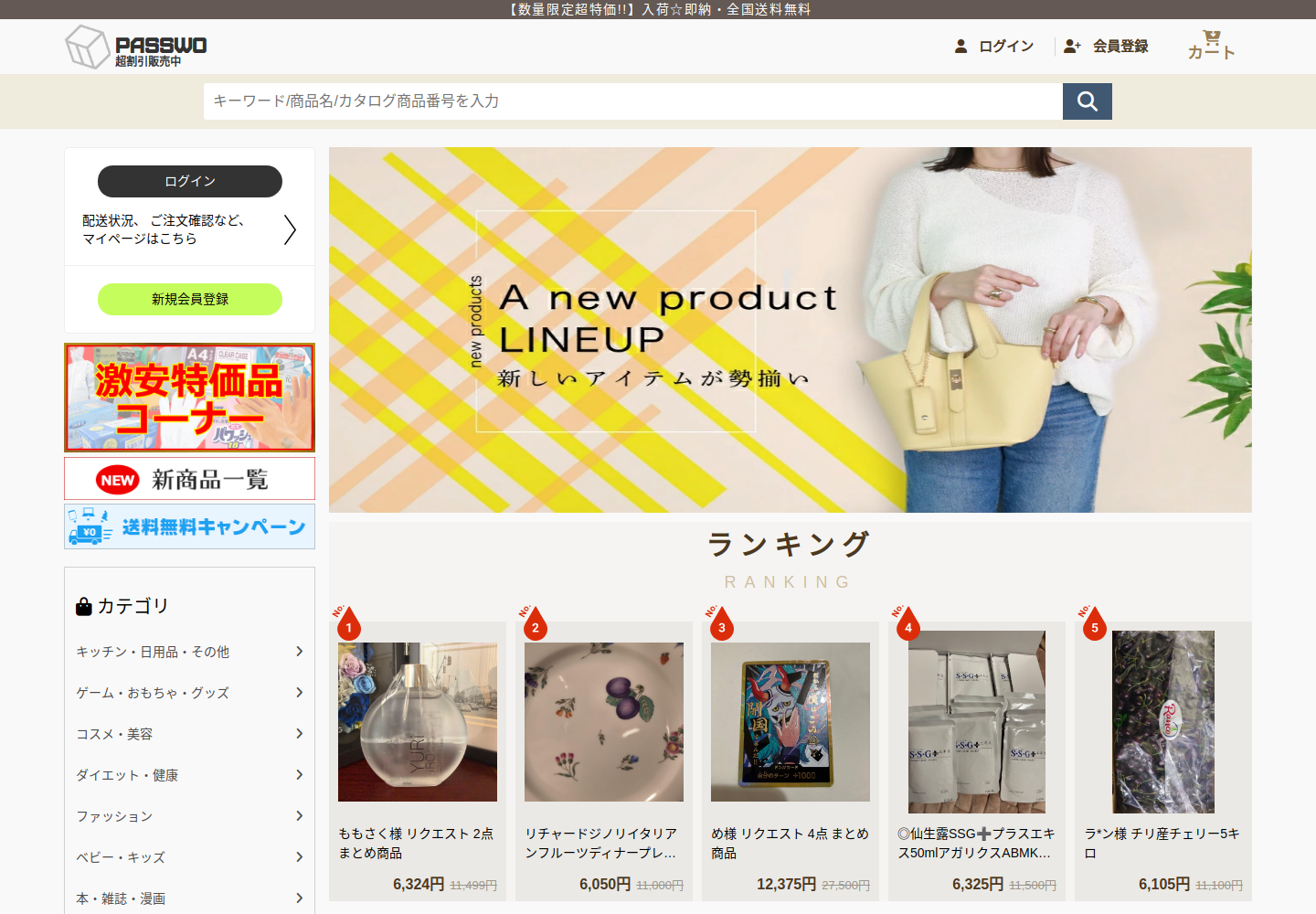Open コスメ・美容 category
1316x914 pixels.
tap(114, 734)
